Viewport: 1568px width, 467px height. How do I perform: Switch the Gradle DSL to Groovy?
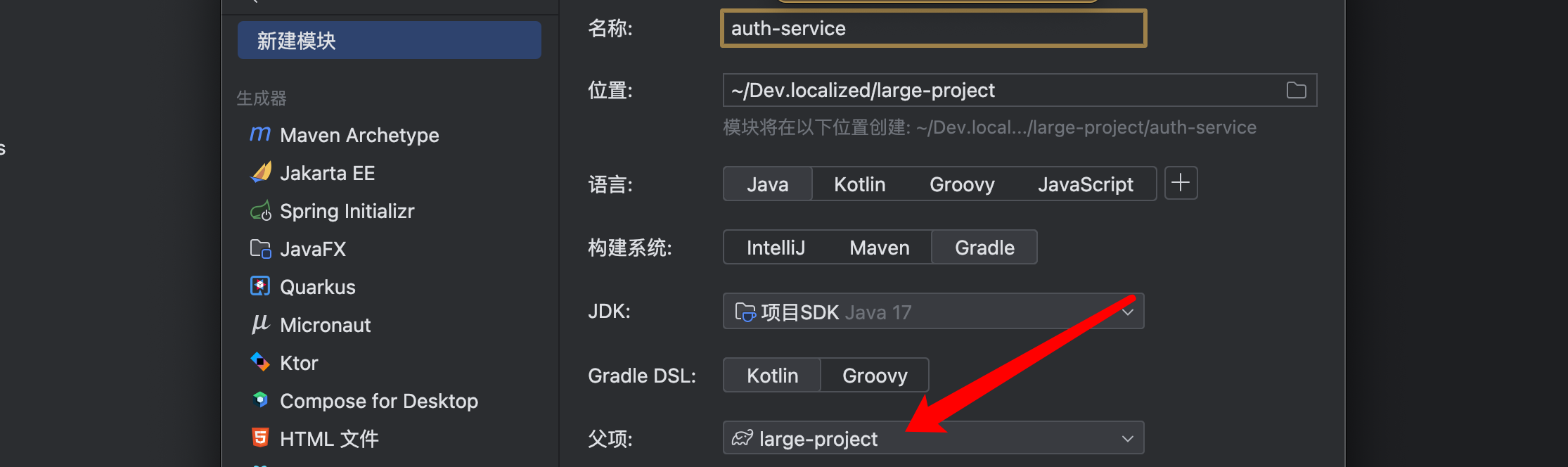click(875, 376)
